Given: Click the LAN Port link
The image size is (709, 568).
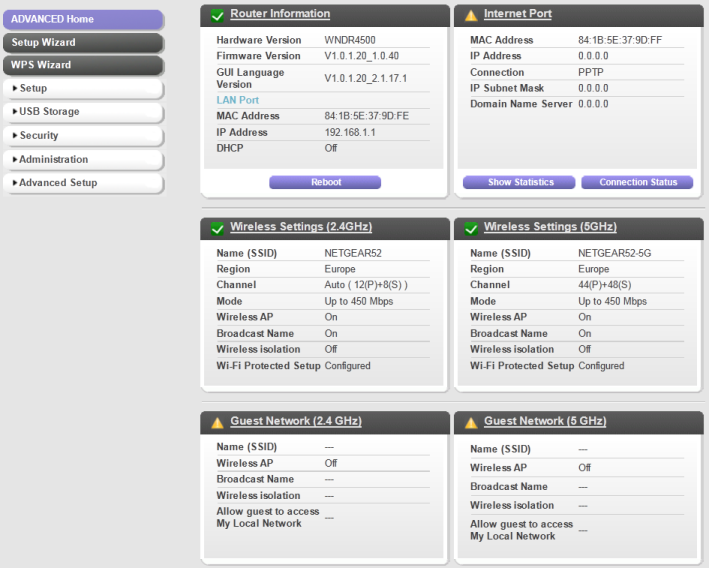Looking at the screenshot, I should click(238, 100).
